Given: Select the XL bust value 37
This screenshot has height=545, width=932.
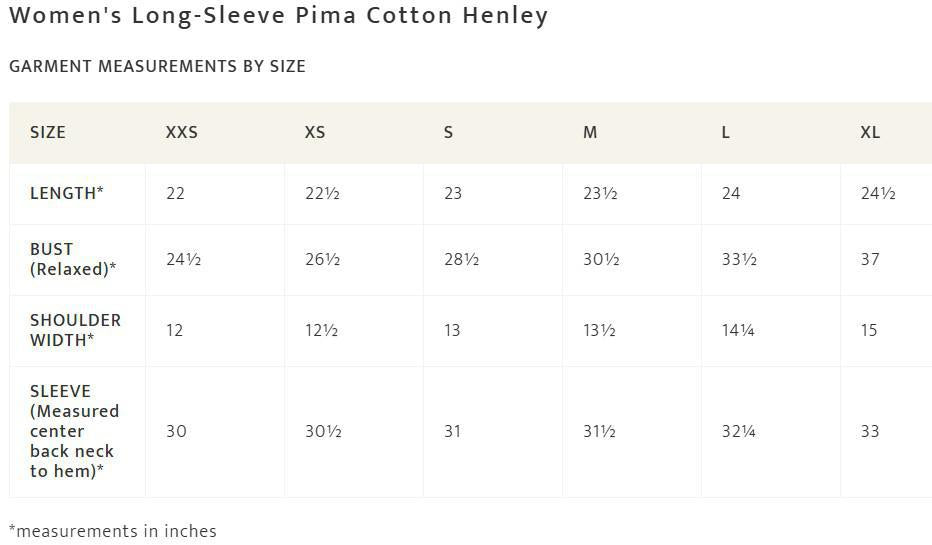Looking at the screenshot, I should [870, 259].
